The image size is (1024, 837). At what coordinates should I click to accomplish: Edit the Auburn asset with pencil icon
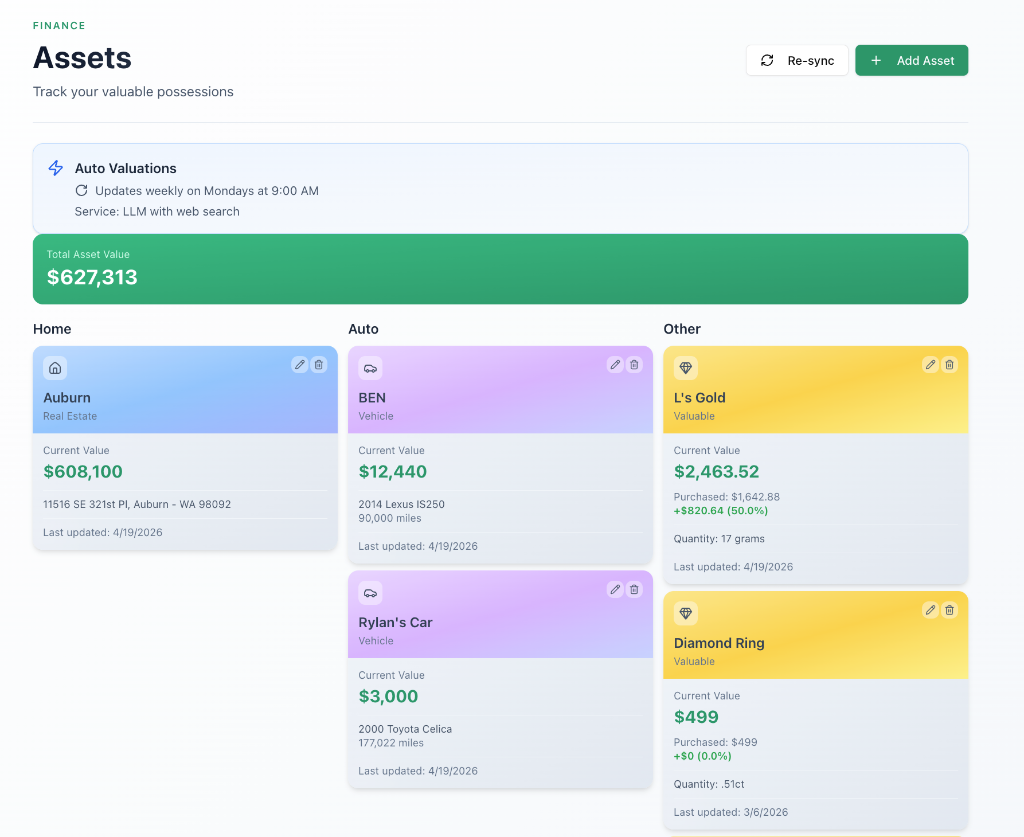point(299,364)
